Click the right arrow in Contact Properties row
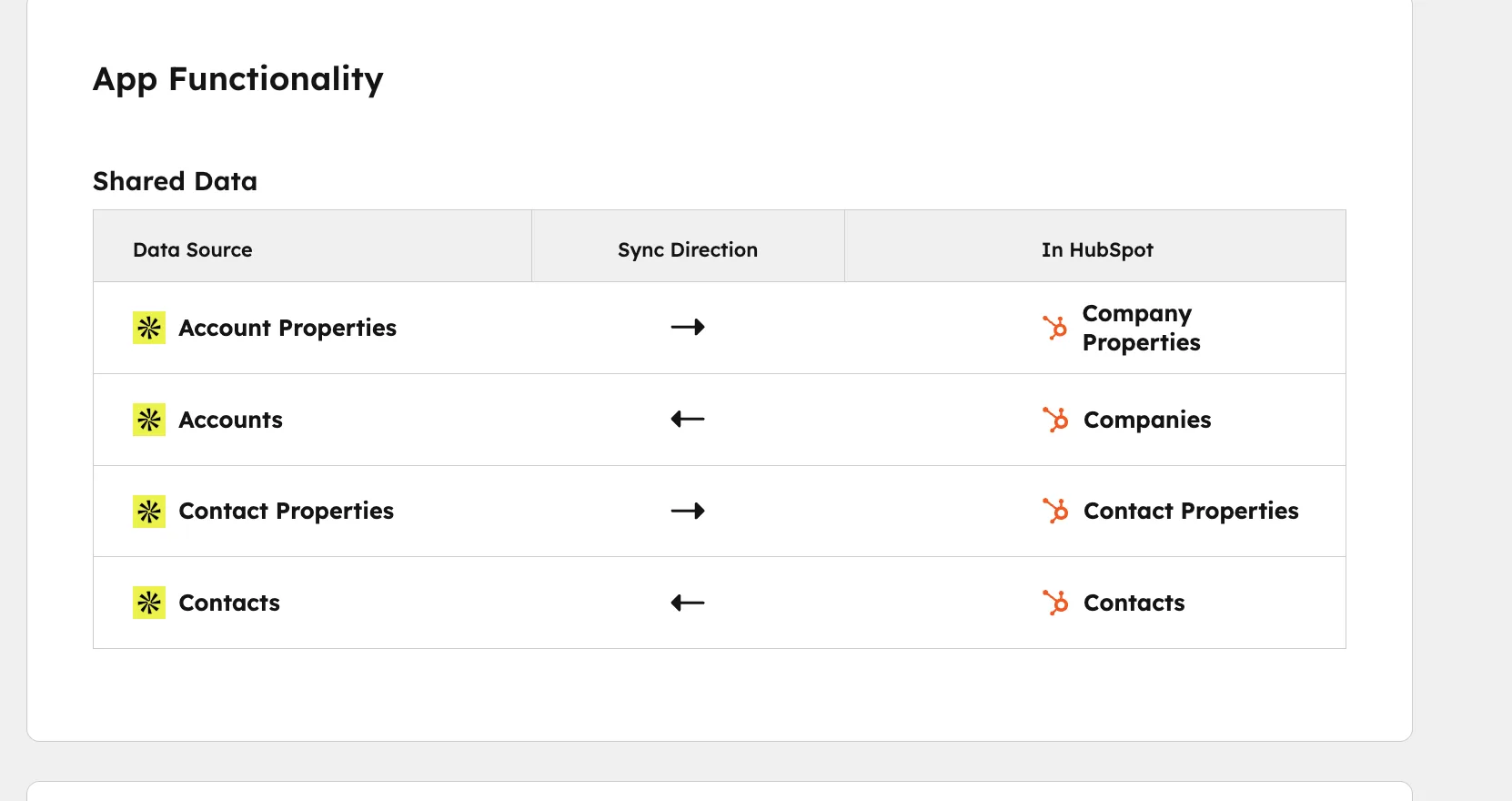 688,511
